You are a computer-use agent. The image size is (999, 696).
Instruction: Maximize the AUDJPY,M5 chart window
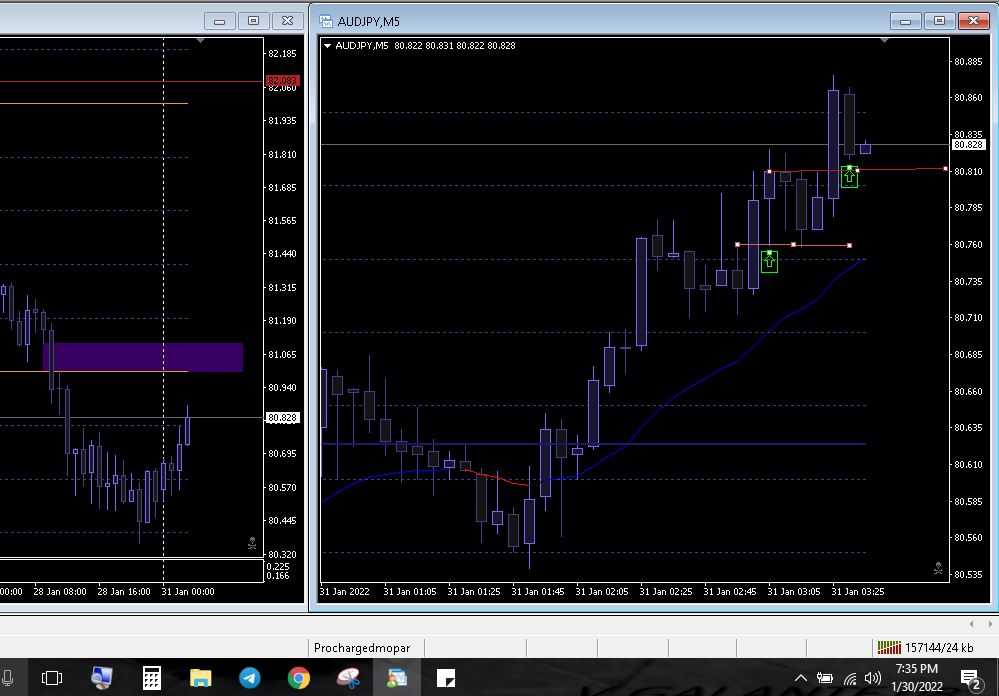tap(939, 20)
